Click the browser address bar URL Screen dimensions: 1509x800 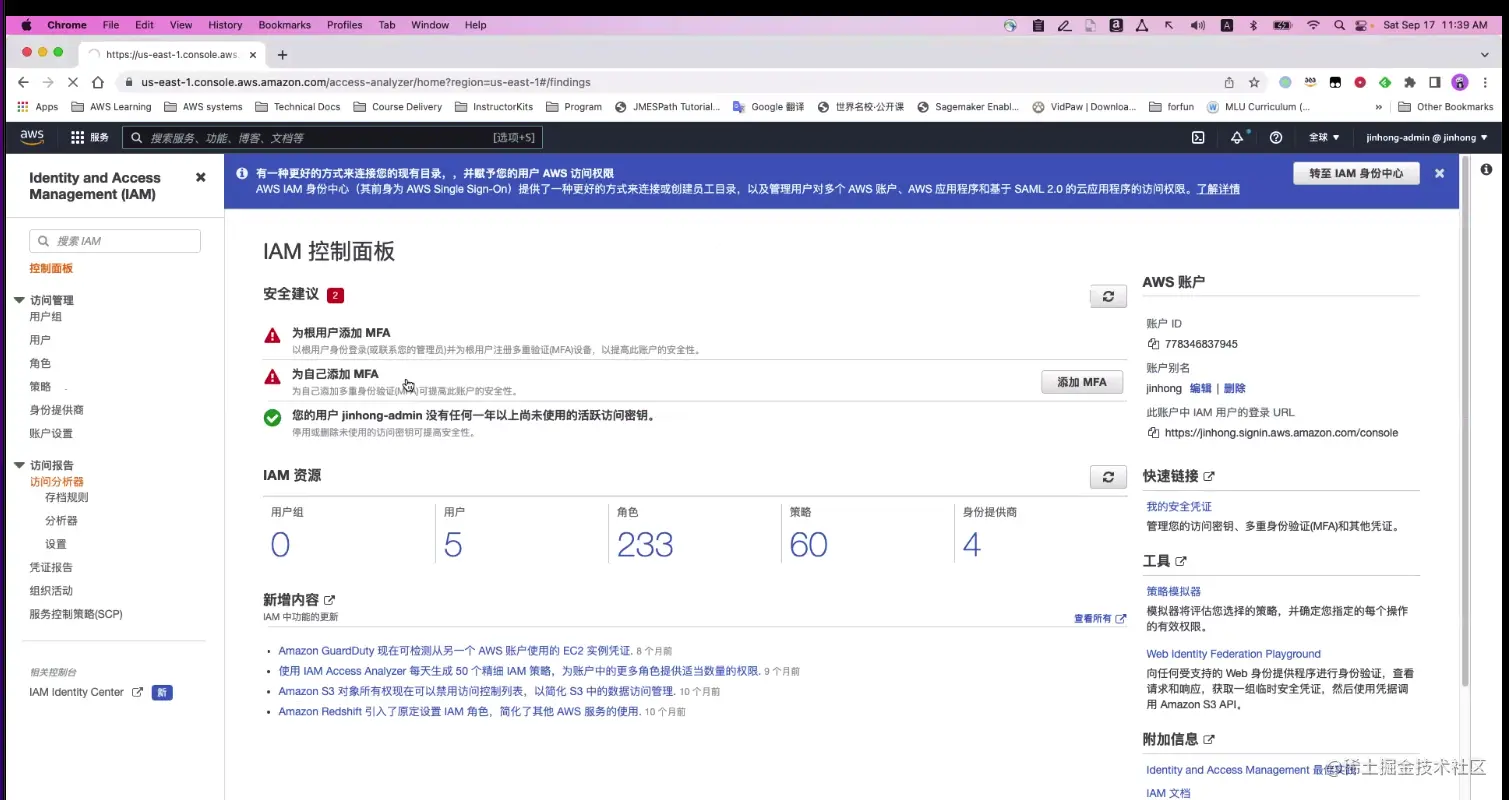click(366, 82)
